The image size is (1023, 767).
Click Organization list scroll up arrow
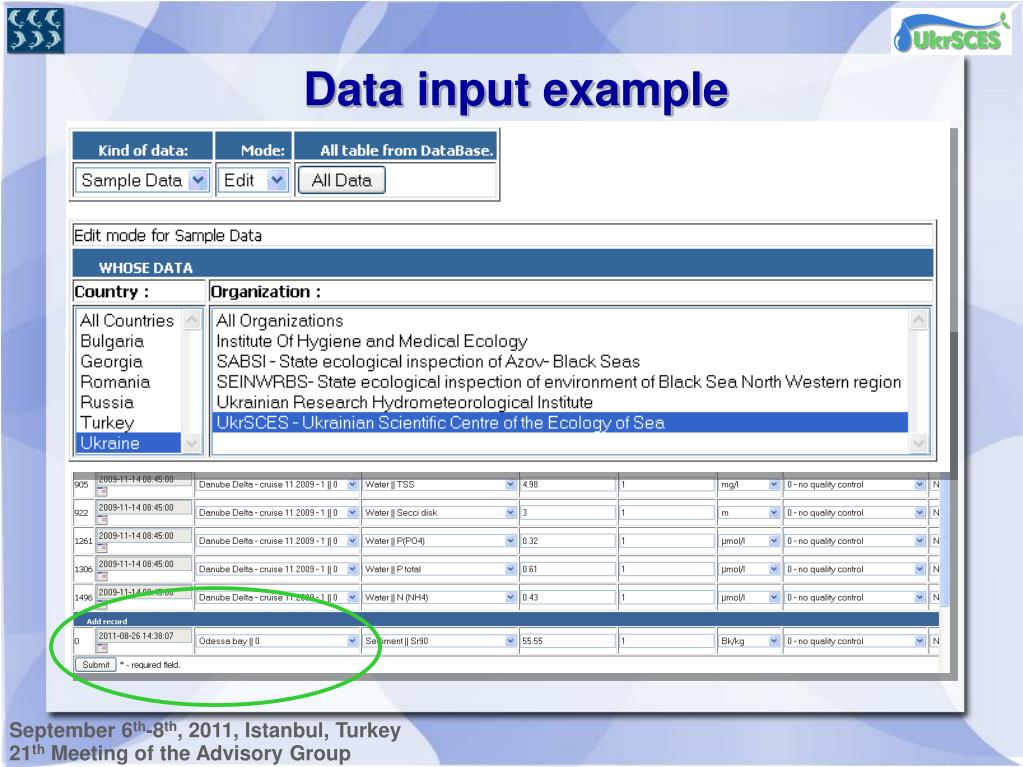pyautogui.click(x=919, y=320)
